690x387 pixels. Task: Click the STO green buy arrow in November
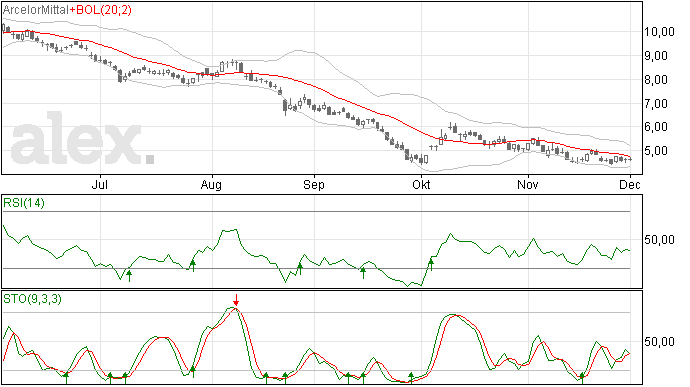582,378
